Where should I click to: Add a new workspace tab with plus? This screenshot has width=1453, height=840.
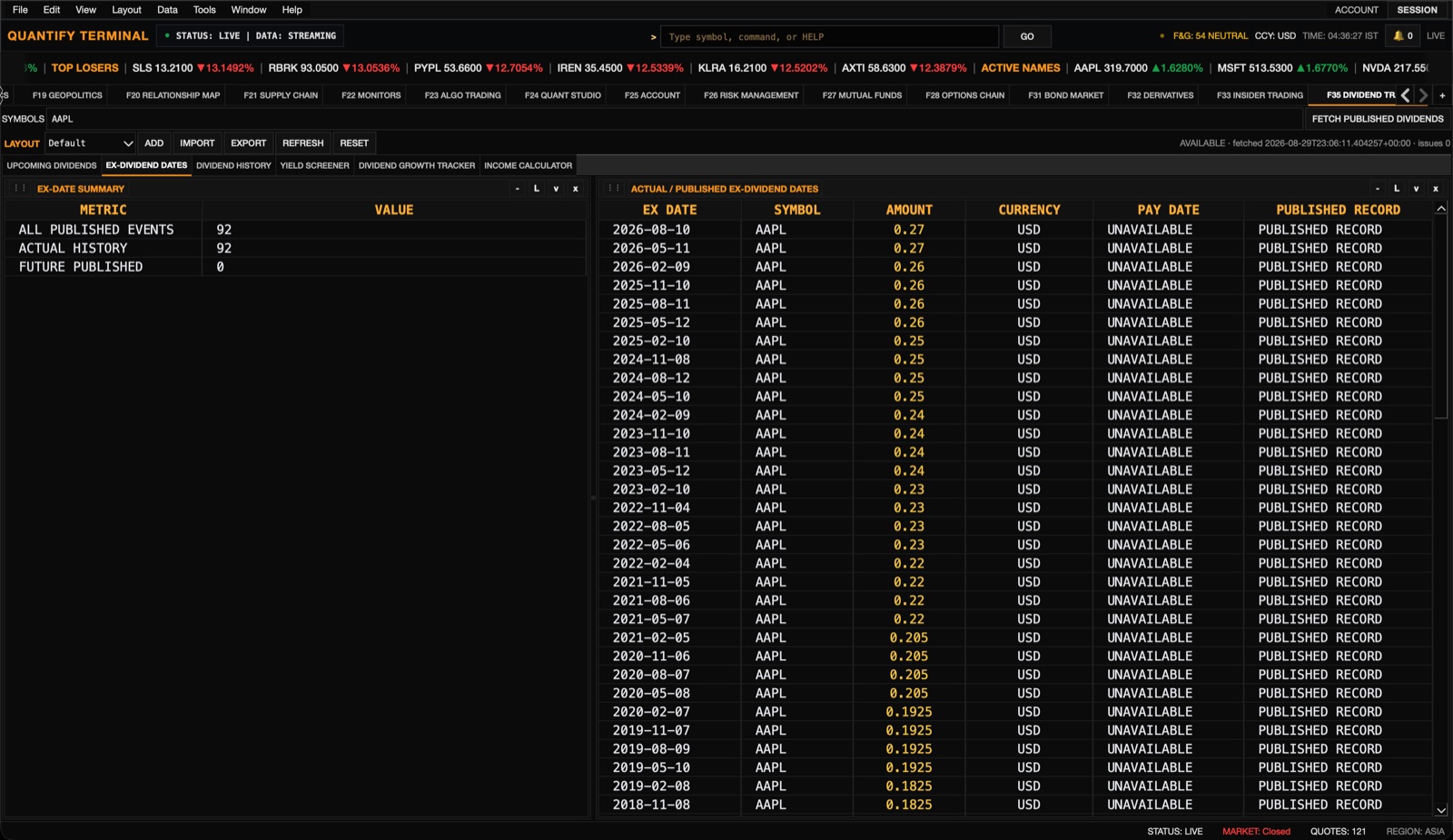tap(1442, 95)
